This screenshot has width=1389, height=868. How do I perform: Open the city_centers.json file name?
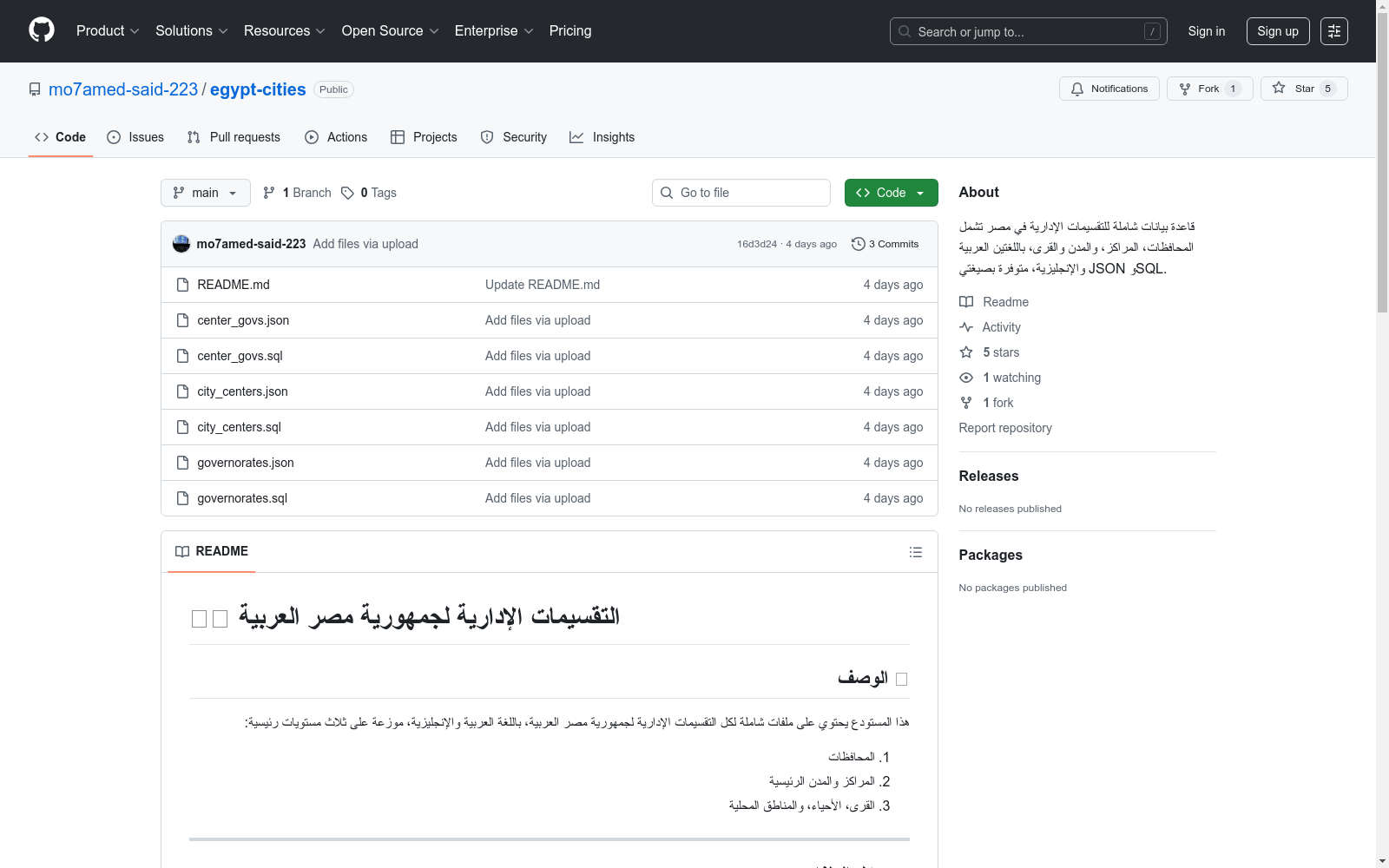(242, 391)
